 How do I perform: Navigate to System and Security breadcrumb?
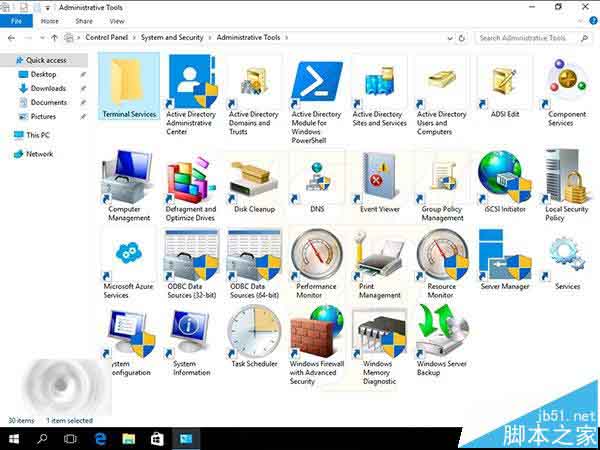pos(172,38)
